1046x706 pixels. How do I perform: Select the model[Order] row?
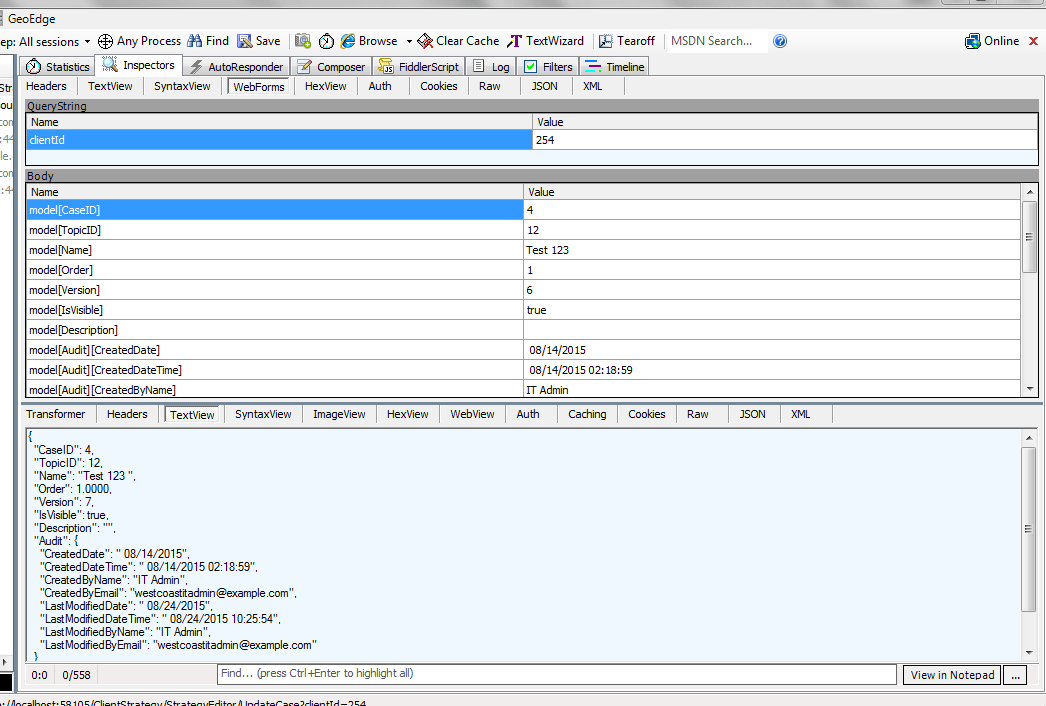524,270
